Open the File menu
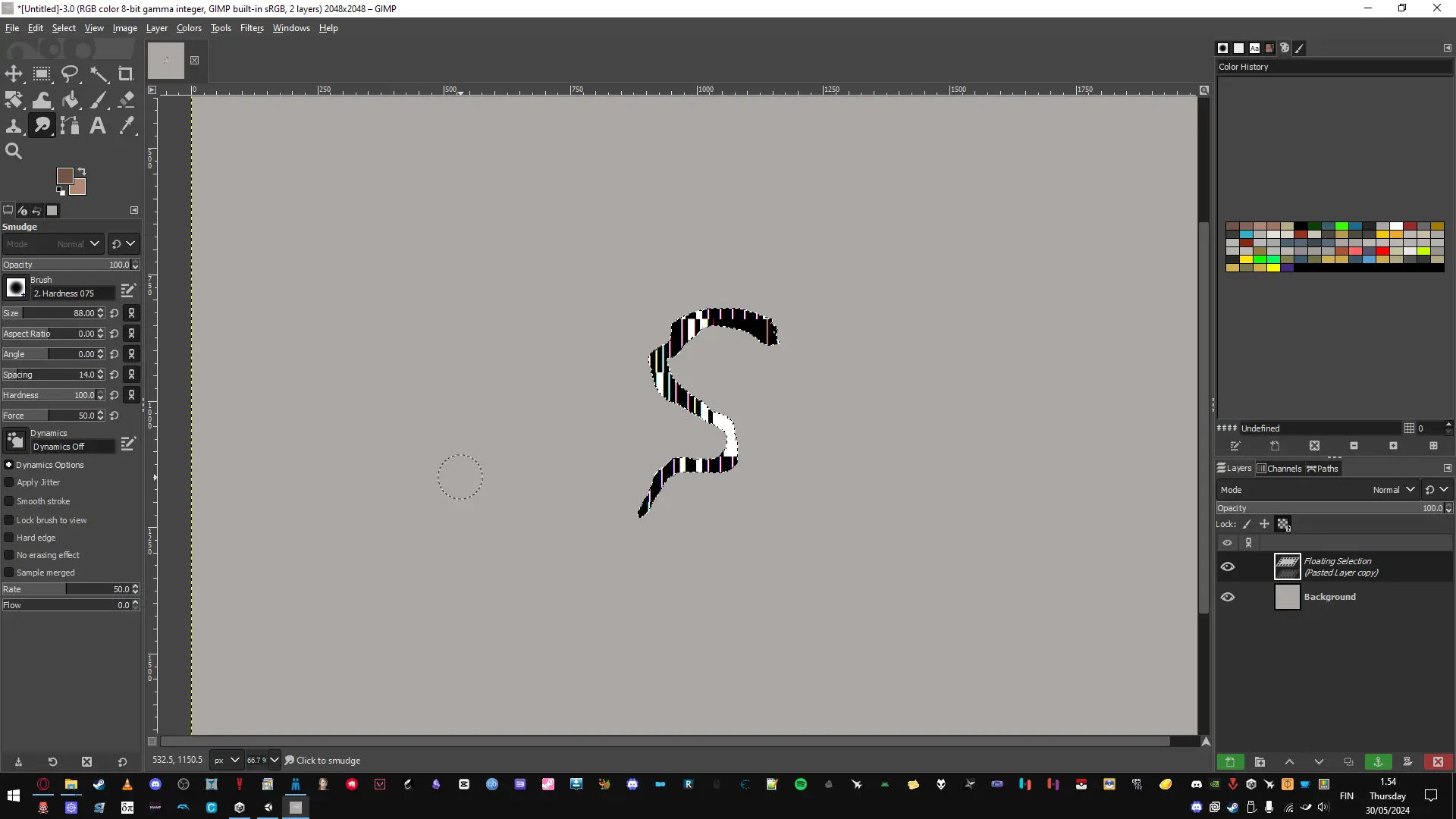1456x819 pixels. [12, 28]
